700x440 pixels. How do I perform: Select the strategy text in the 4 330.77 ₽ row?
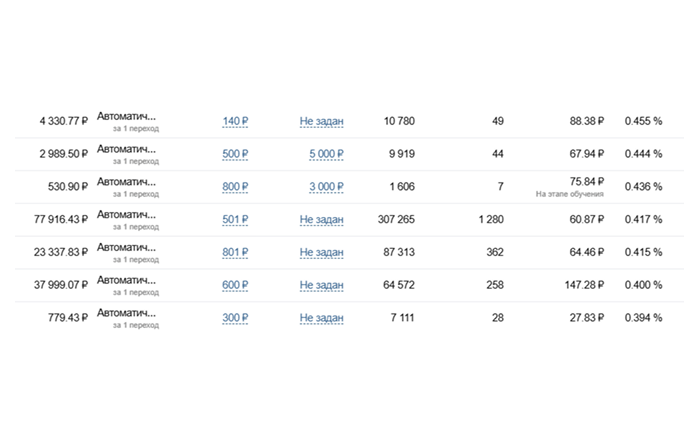click(126, 116)
